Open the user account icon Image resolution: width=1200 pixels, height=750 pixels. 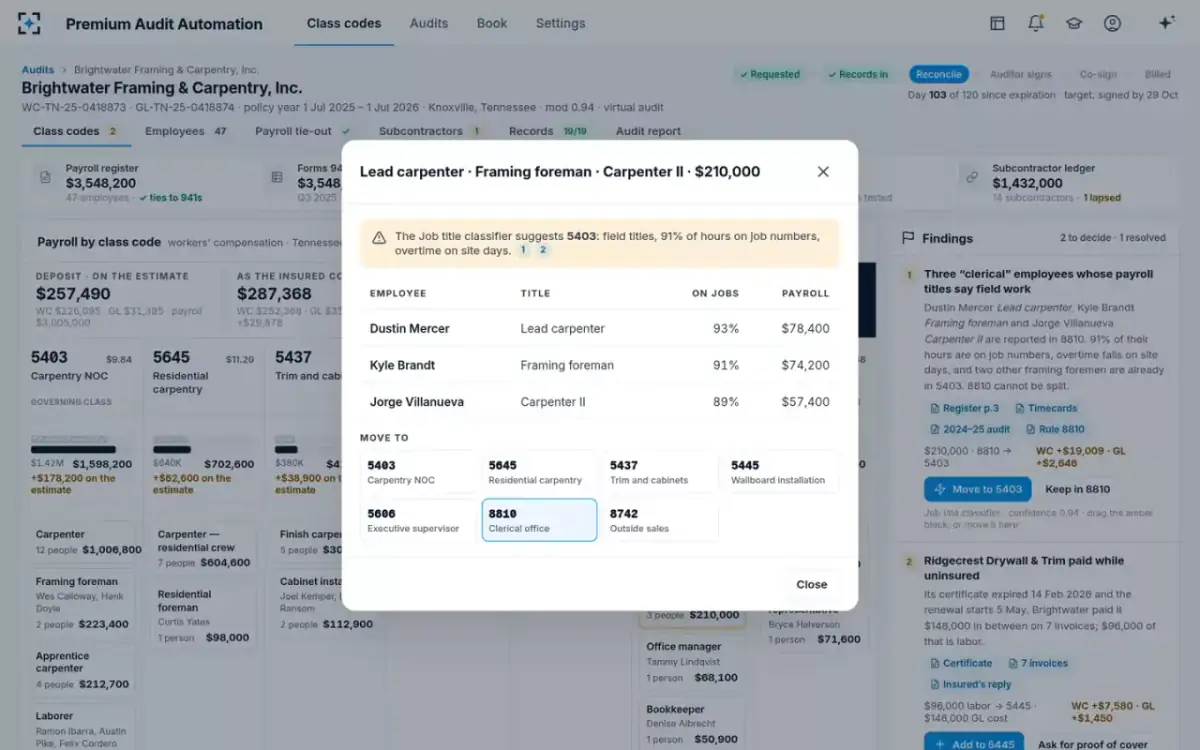click(x=1112, y=23)
